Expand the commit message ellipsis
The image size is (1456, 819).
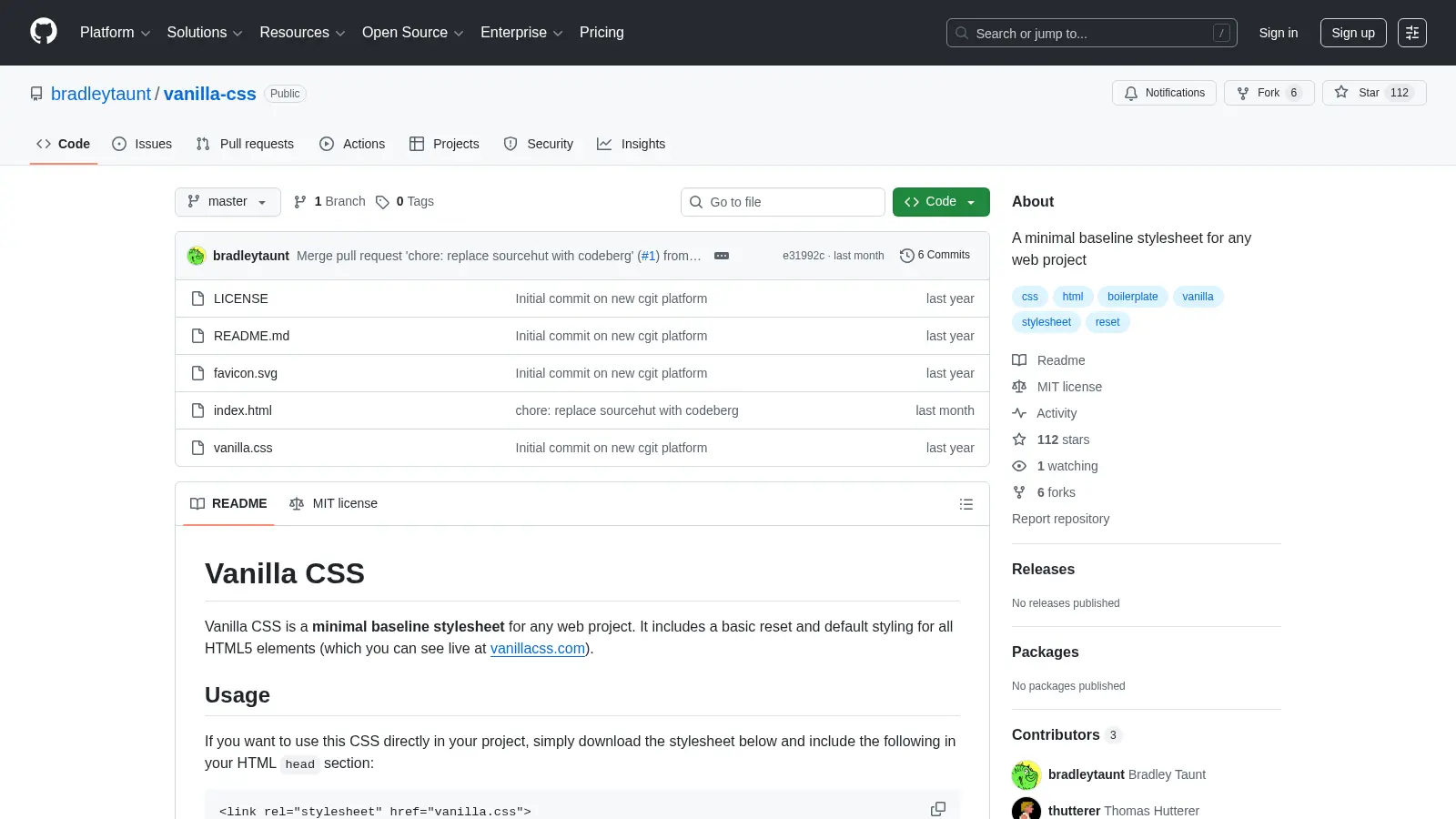point(722,256)
